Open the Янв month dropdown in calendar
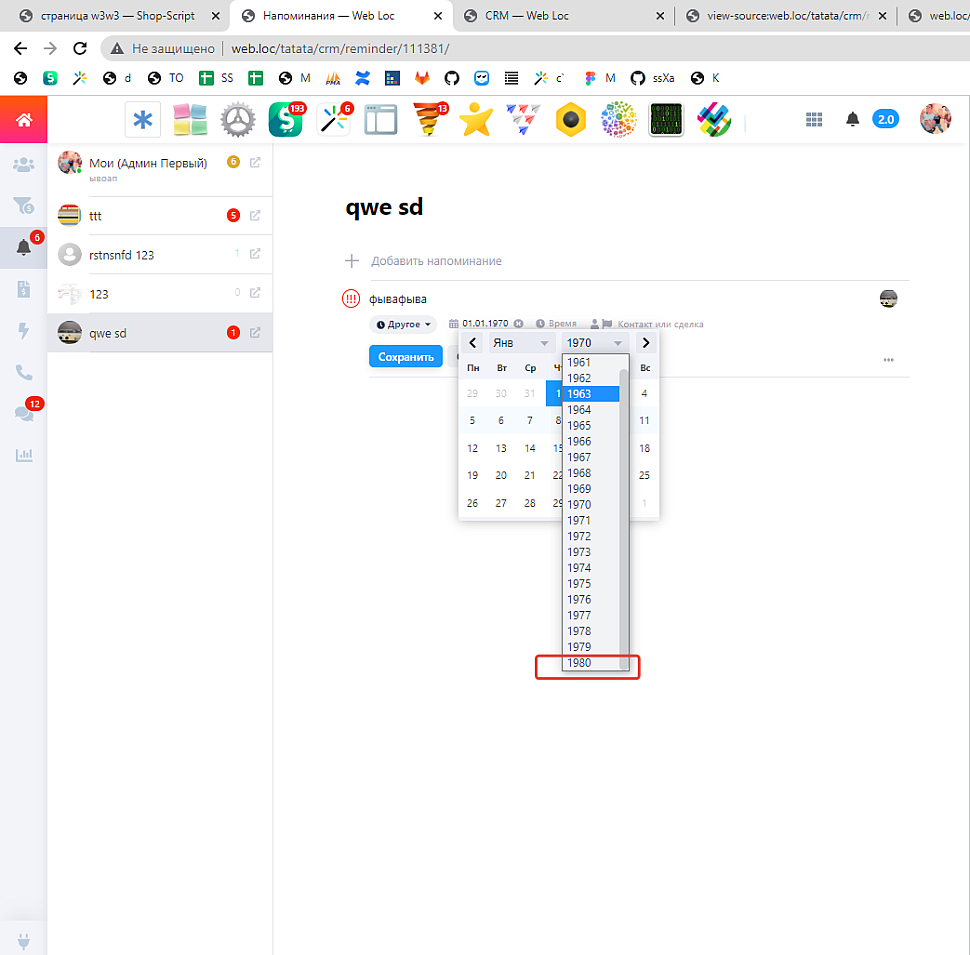 521,343
